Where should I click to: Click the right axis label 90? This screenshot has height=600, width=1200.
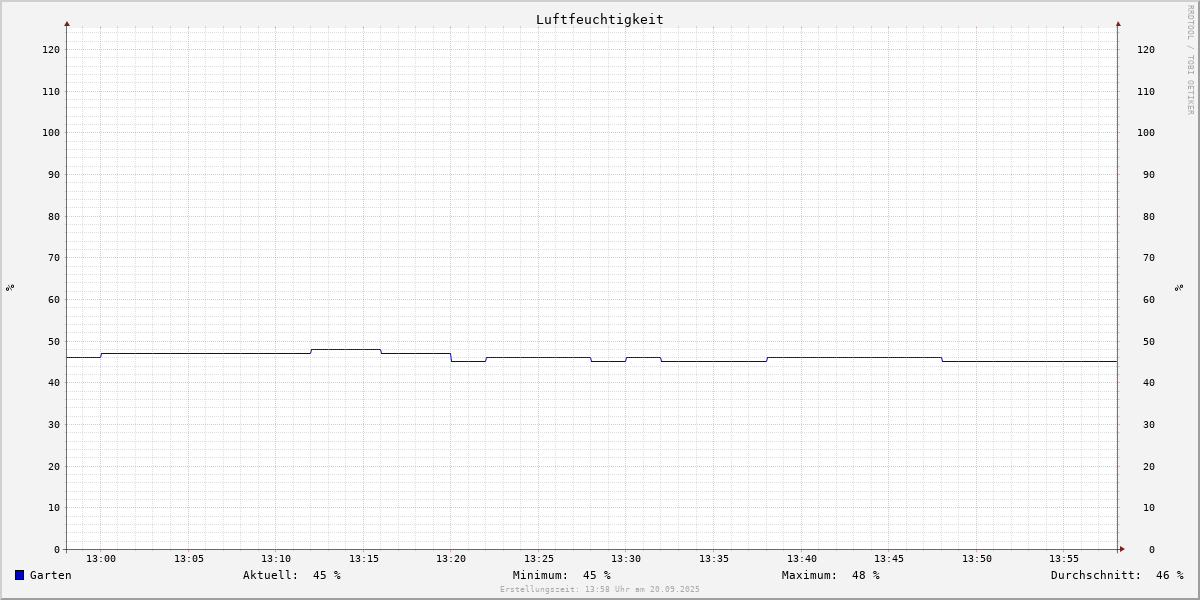1149,174
